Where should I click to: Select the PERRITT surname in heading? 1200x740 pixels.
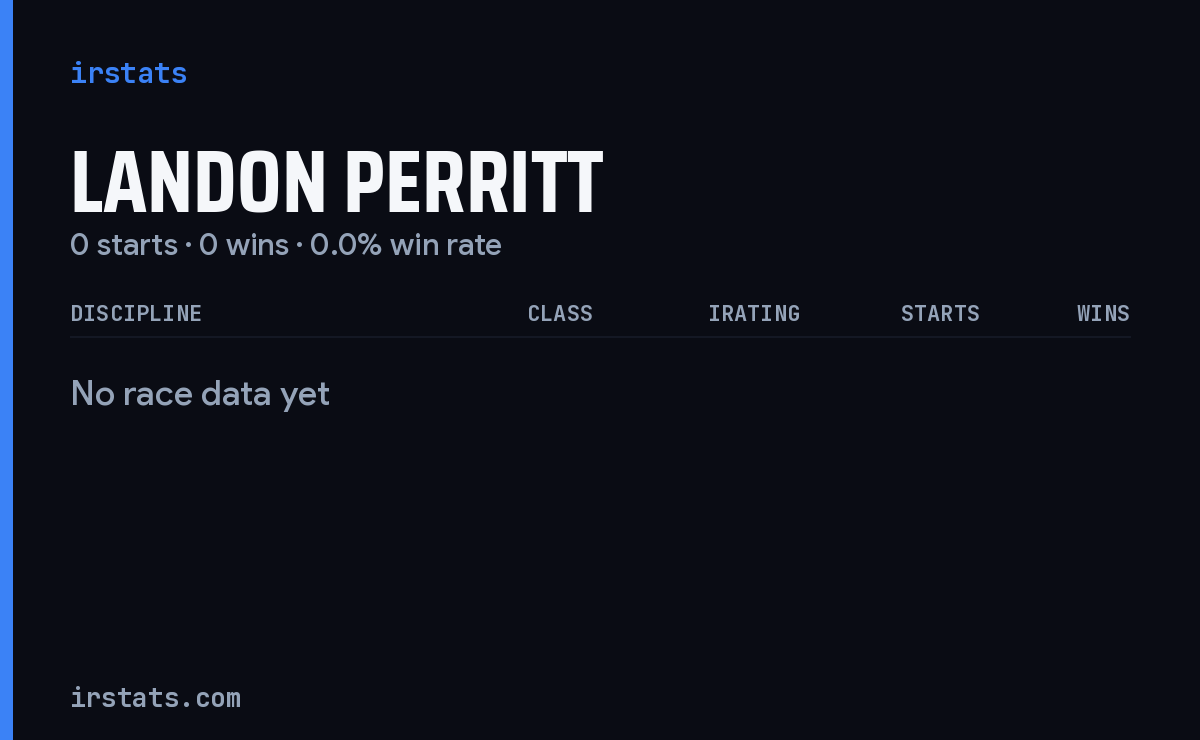coord(474,182)
